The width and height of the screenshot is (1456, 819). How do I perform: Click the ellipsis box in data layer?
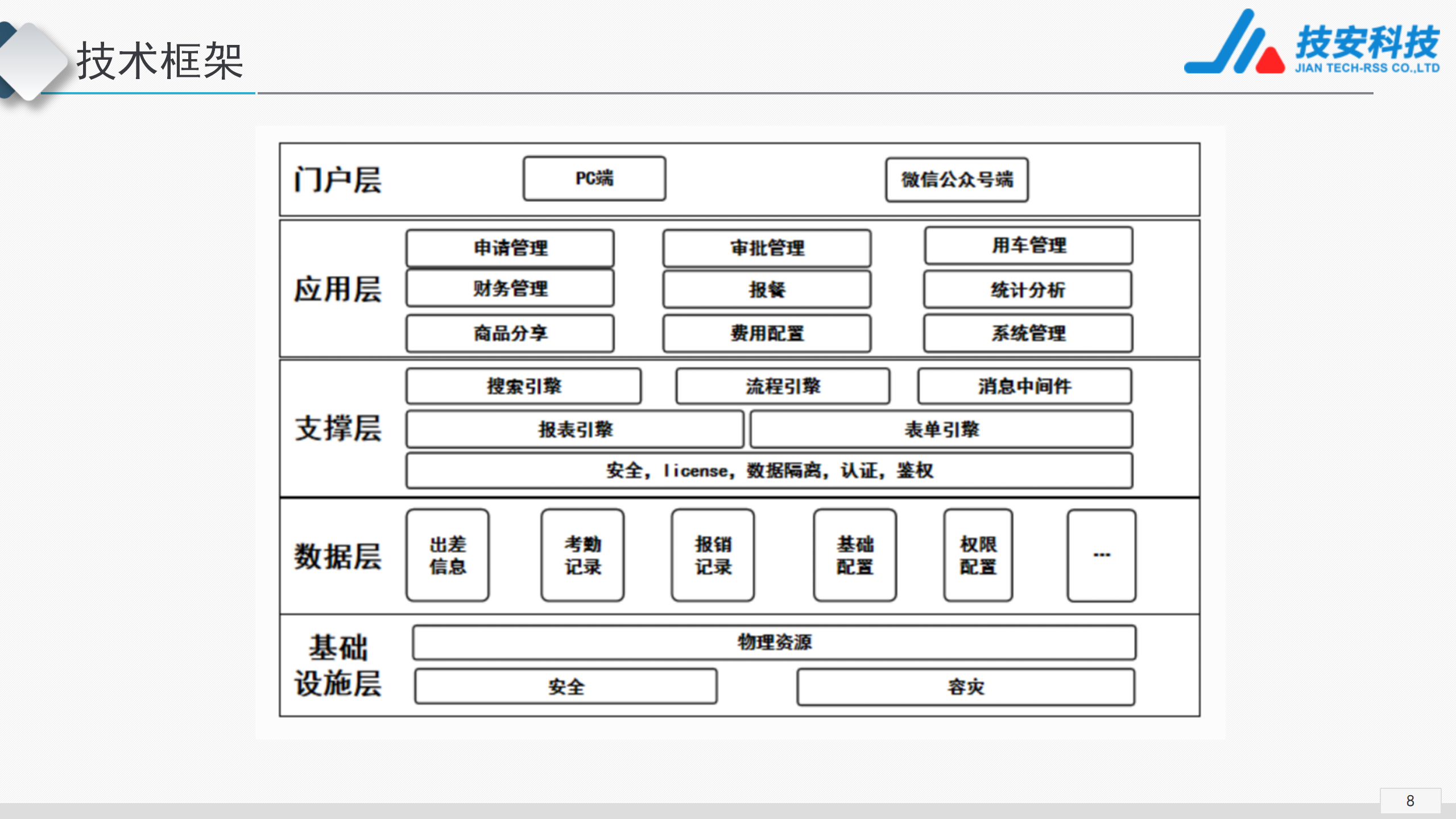[1101, 555]
